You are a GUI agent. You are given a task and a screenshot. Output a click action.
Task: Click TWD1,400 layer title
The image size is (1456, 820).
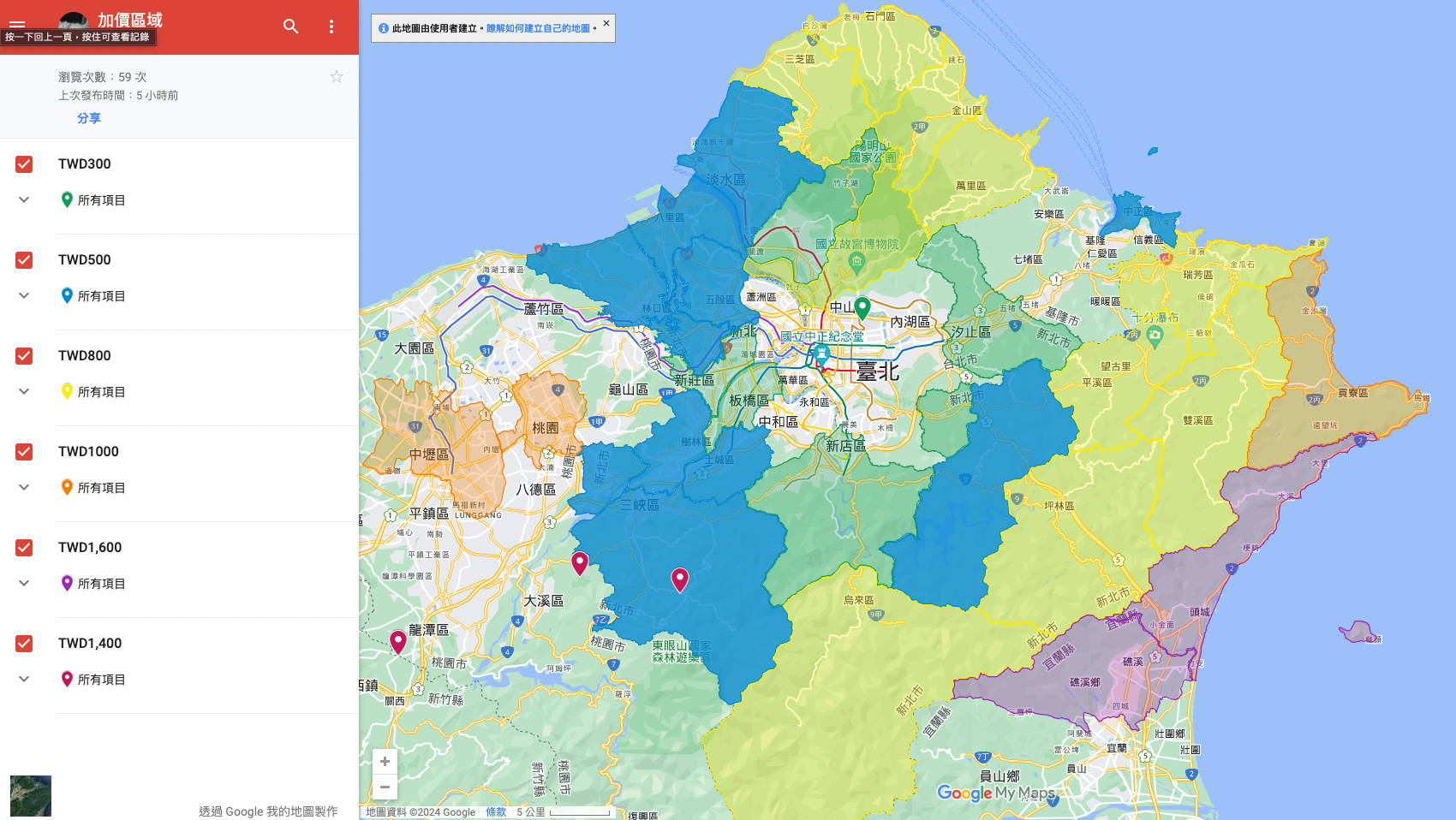tap(90, 644)
